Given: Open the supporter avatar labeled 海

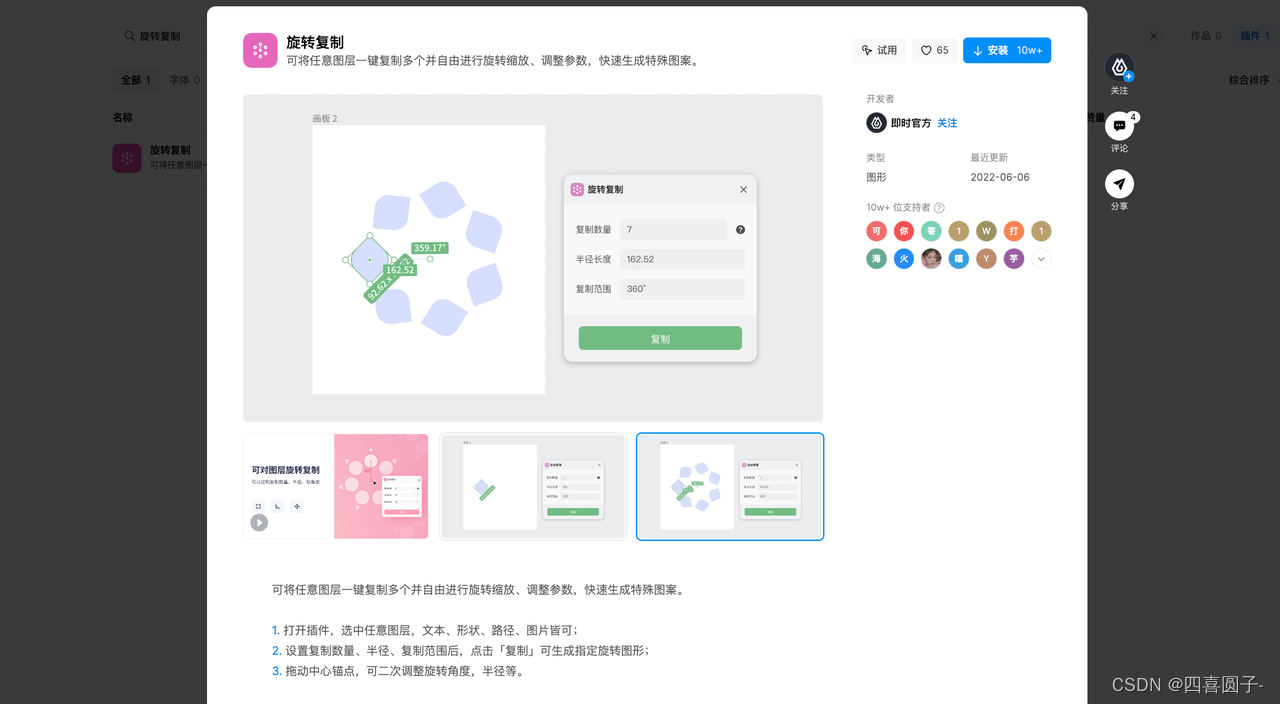Looking at the screenshot, I should pyautogui.click(x=876, y=259).
